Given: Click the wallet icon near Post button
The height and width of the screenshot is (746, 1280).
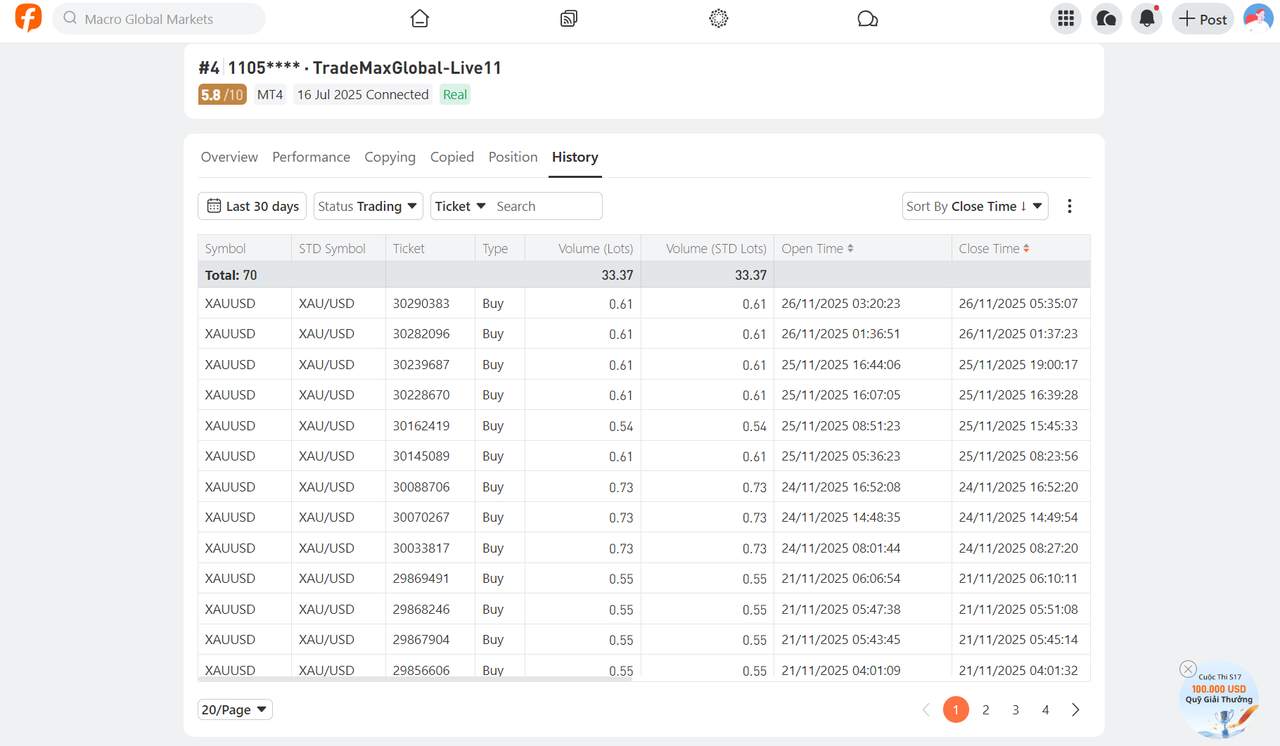Looking at the screenshot, I should coord(1106,17).
